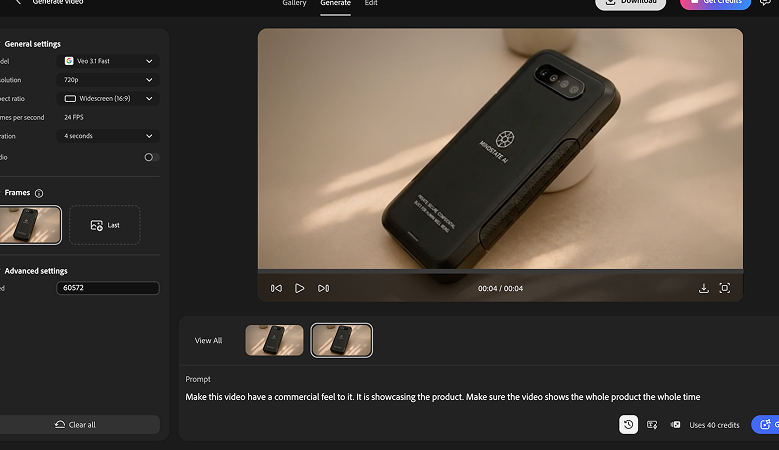Switch to the Gallery tab
Screen dimensions: 779x450
click(294, 3)
